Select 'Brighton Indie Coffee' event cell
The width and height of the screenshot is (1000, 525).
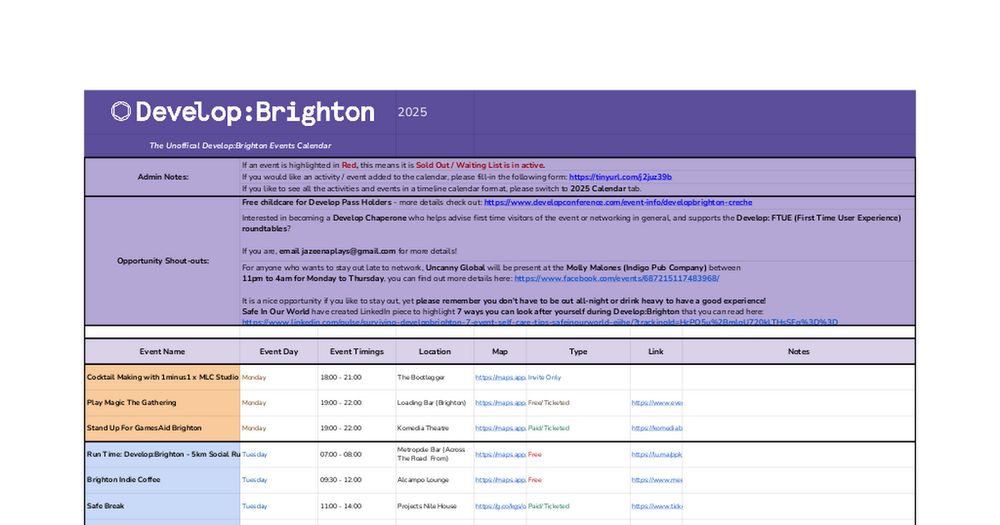pyautogui.click(x=163, y=480)
